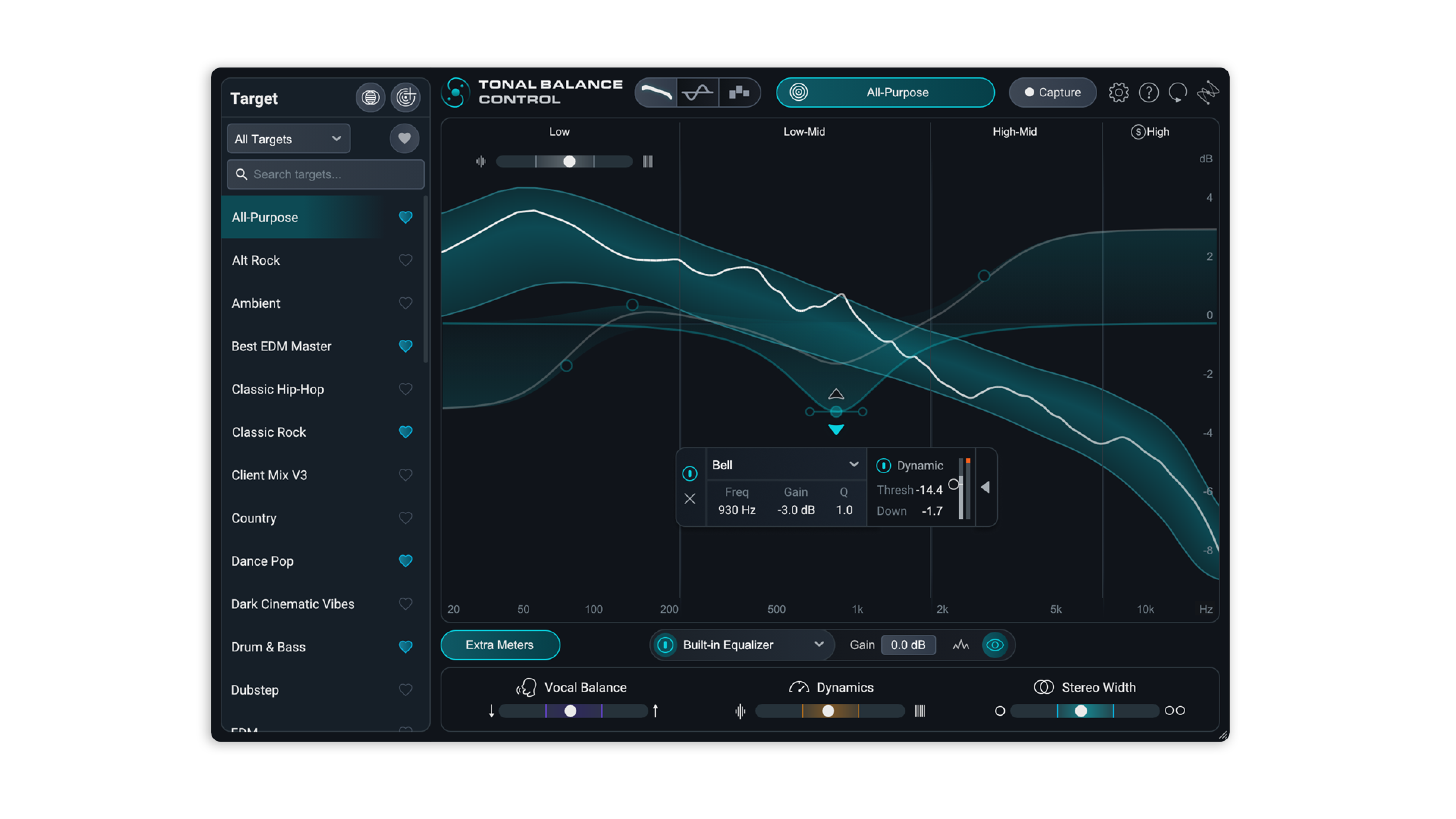Toggle the EQ curve visibility eye

point(994,645)
